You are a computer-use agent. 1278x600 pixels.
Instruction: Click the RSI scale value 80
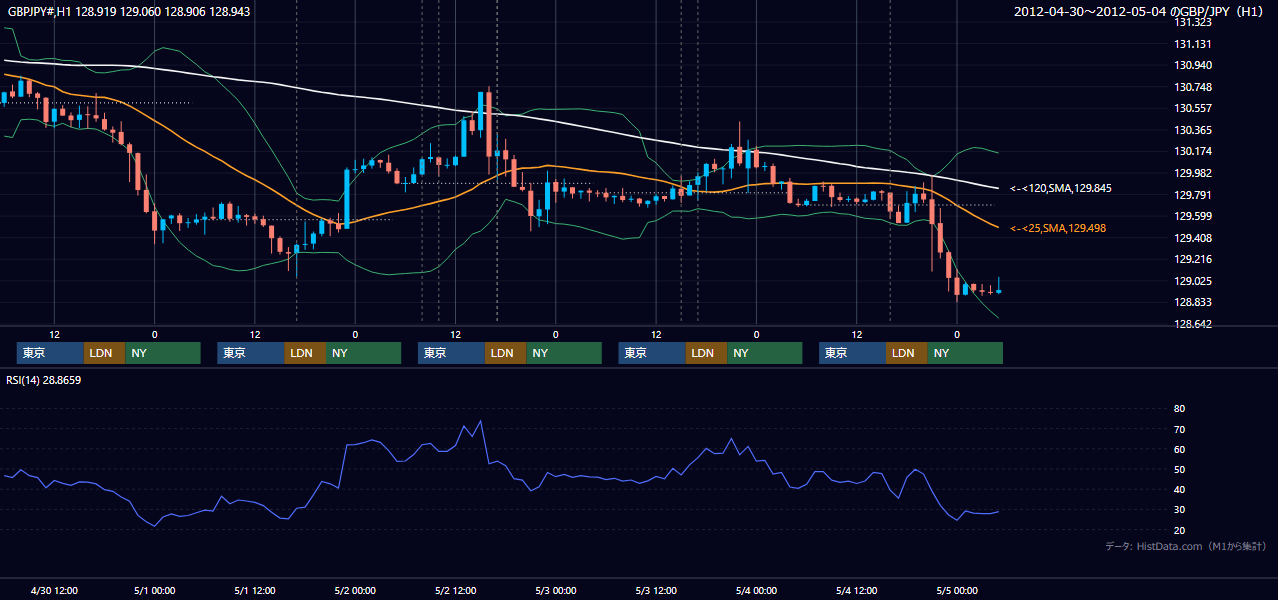[1179, 409]
